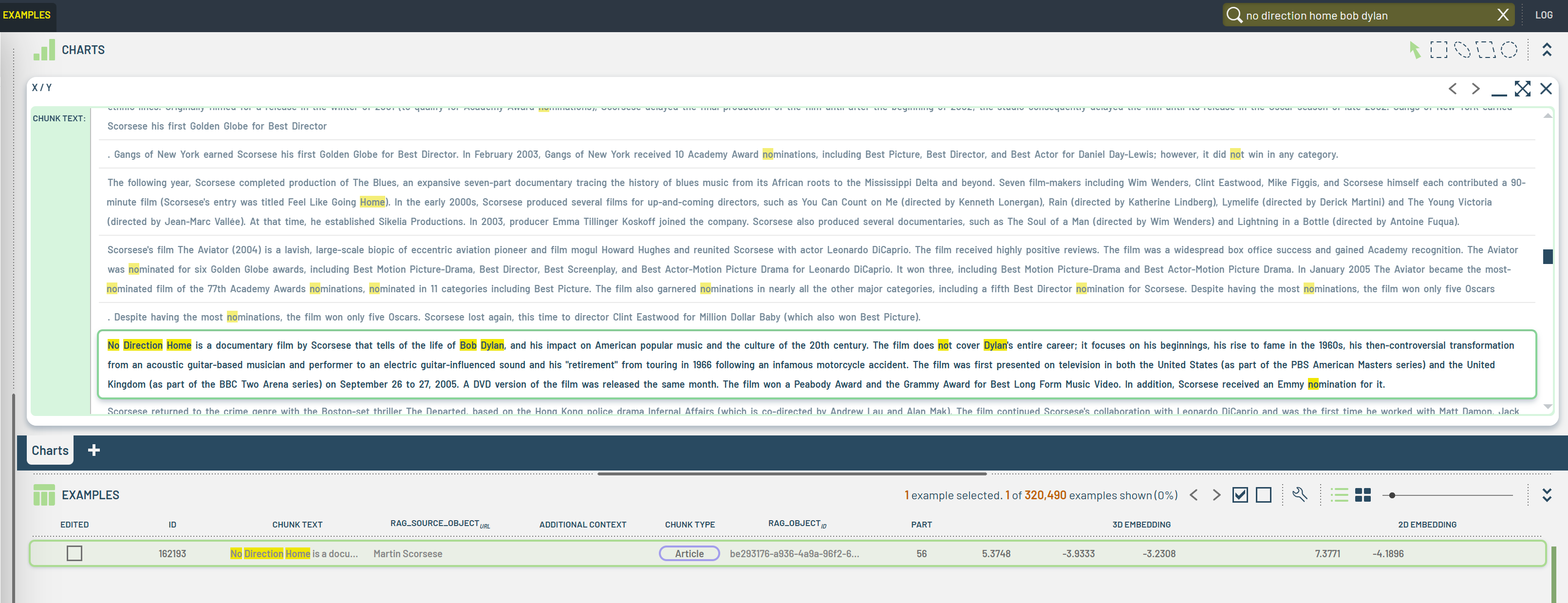Viewport: 1568px width, 603px height.
Task: Sort by RAG_OBJECT ID column header
Action: 797,524
